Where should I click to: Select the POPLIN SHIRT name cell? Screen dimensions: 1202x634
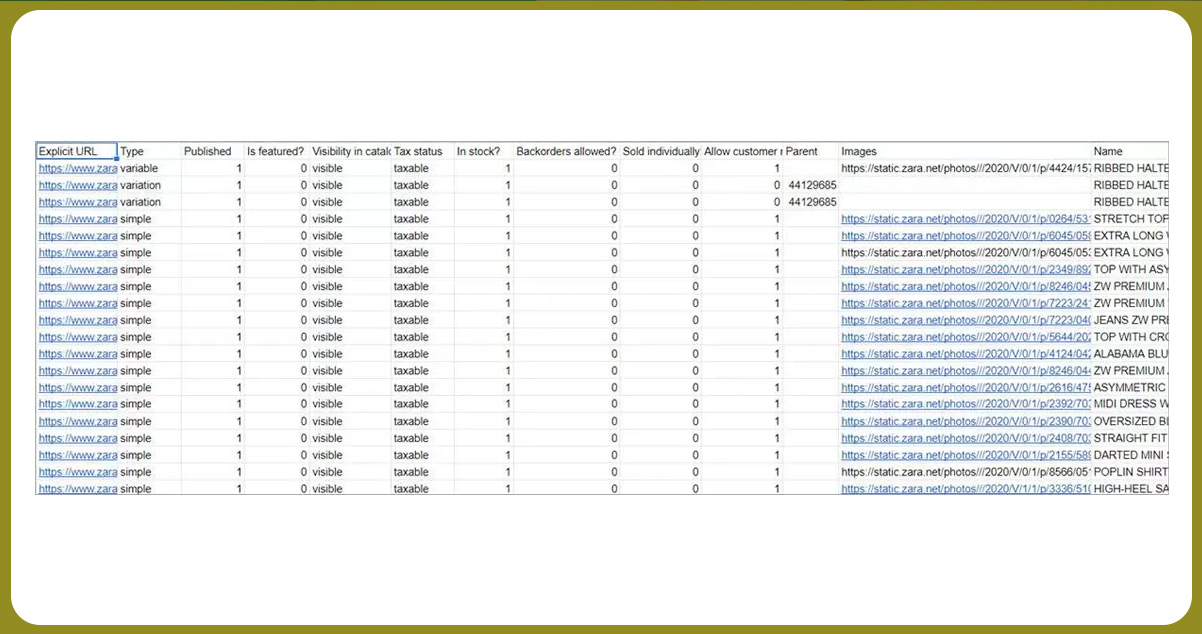pyautogui.click(x=1130, y=472)
